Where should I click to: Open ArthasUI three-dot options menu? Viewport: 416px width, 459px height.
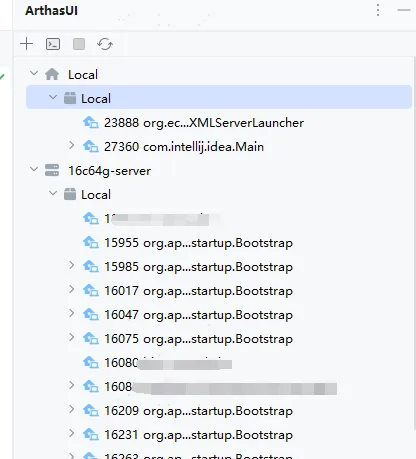[x=378, y=10]
